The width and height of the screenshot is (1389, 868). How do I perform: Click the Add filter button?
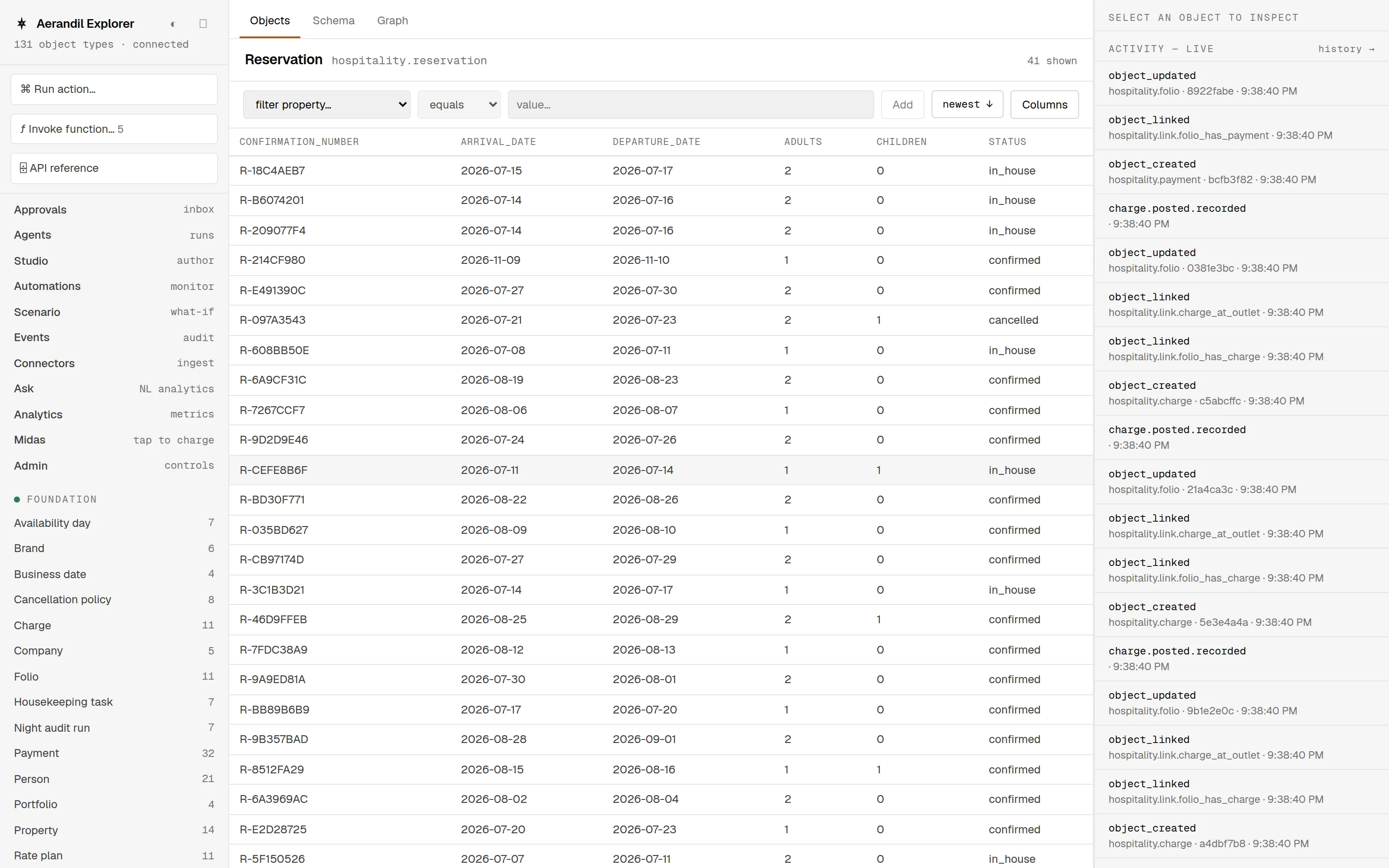(902, 105)
